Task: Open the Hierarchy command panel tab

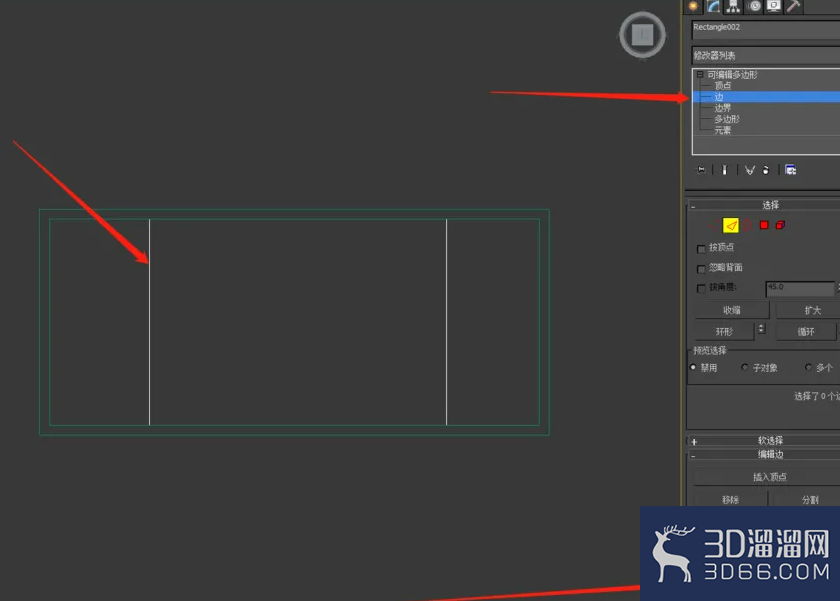Action: [x=733, y=6]
